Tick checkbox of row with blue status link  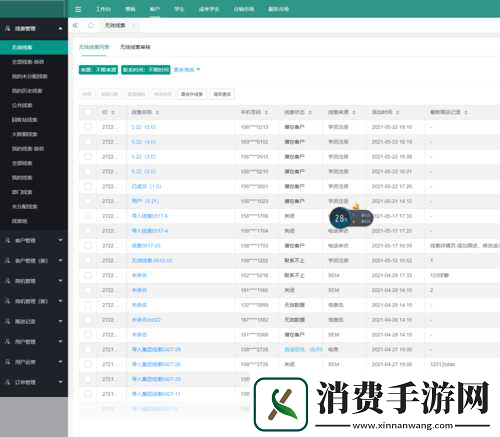point(88,349)
